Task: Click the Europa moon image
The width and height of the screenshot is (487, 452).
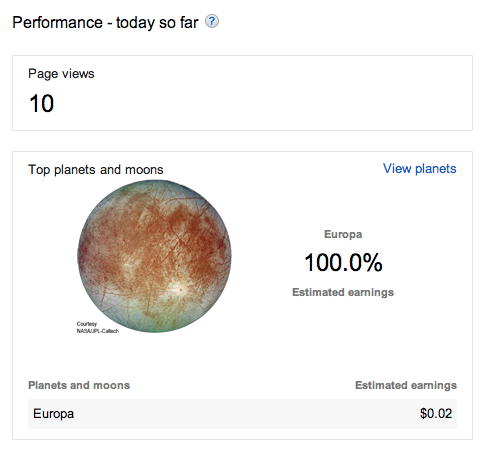Action: 154,256
